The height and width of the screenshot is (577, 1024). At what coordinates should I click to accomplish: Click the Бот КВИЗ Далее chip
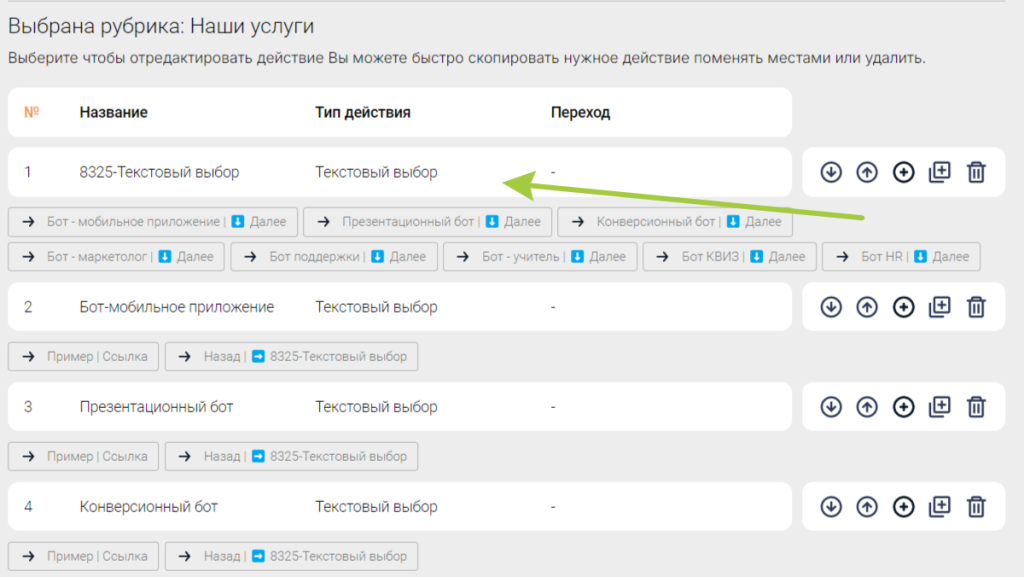coord(729,257)
